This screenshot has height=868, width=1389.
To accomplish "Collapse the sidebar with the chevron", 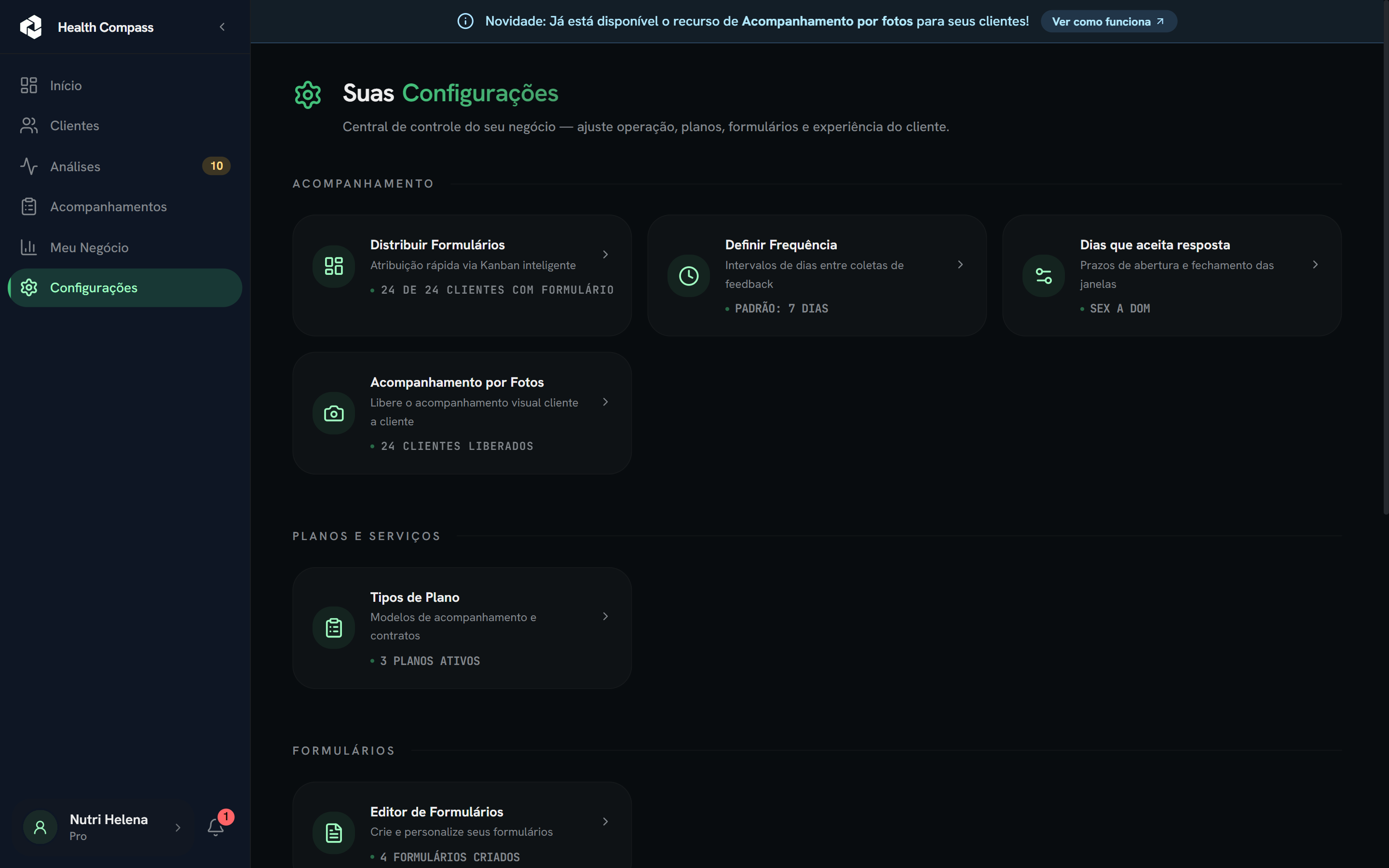I will point(222,27).
